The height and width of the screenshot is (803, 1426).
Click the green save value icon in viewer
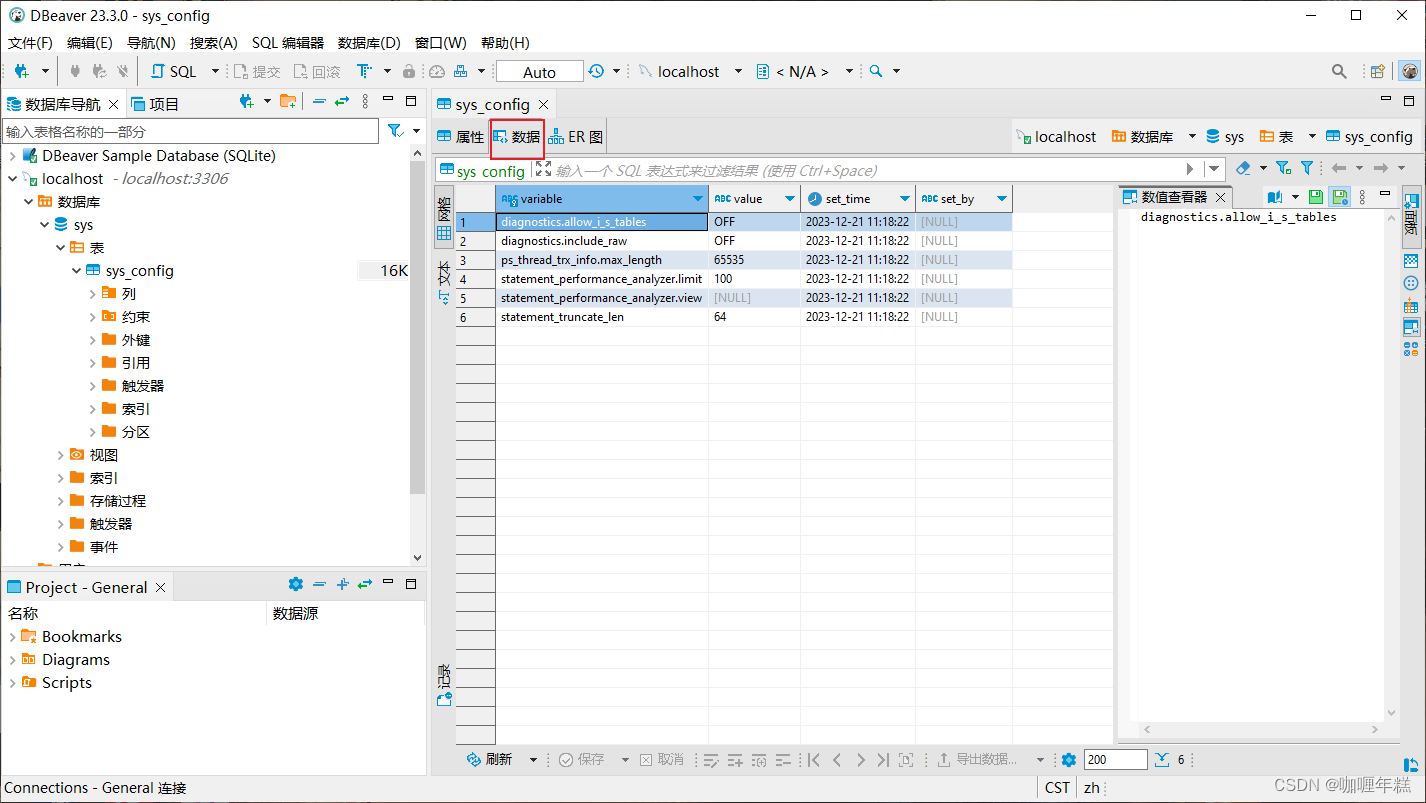click(1316, 197)
